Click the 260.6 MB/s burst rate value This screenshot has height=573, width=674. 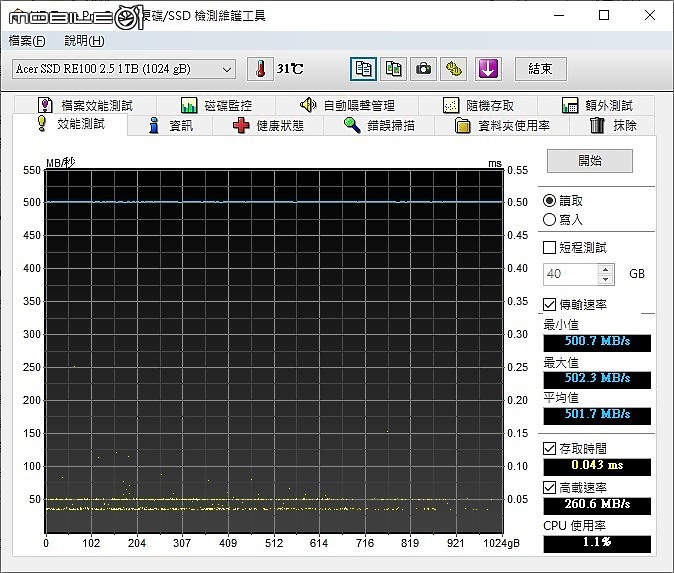[x=597, y=506]
